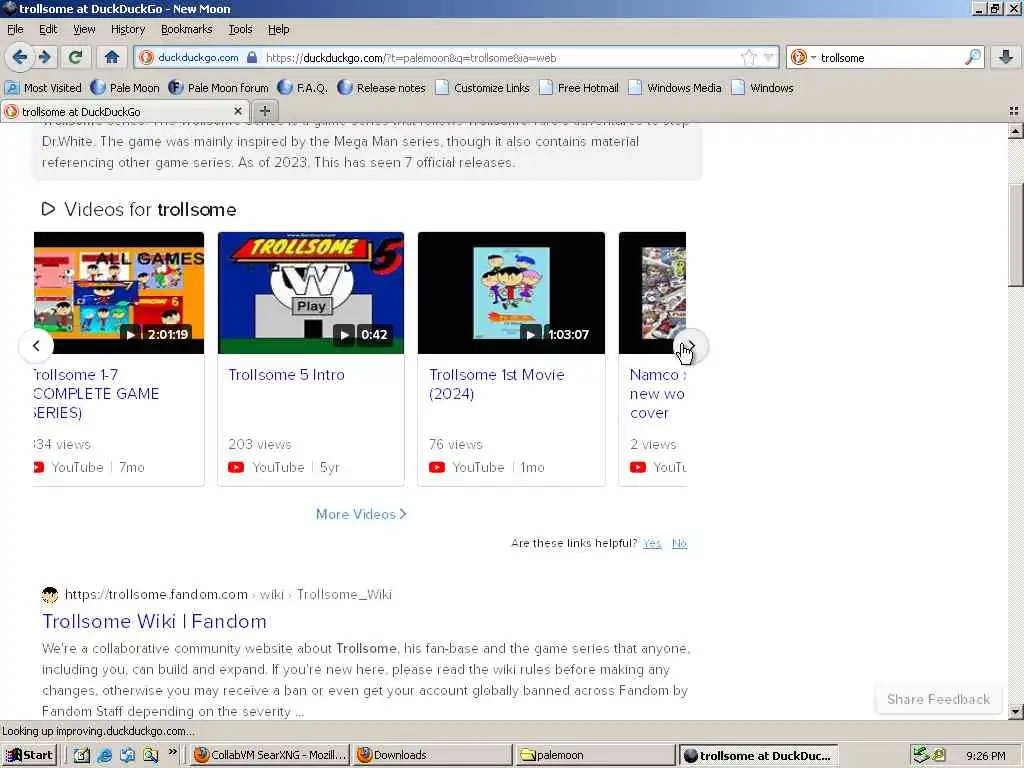This screenshot has height=768, width=1024.
Task: Open the Windows bookmark in the bookmarks toolbar
Action: click(x=763, y=88)
